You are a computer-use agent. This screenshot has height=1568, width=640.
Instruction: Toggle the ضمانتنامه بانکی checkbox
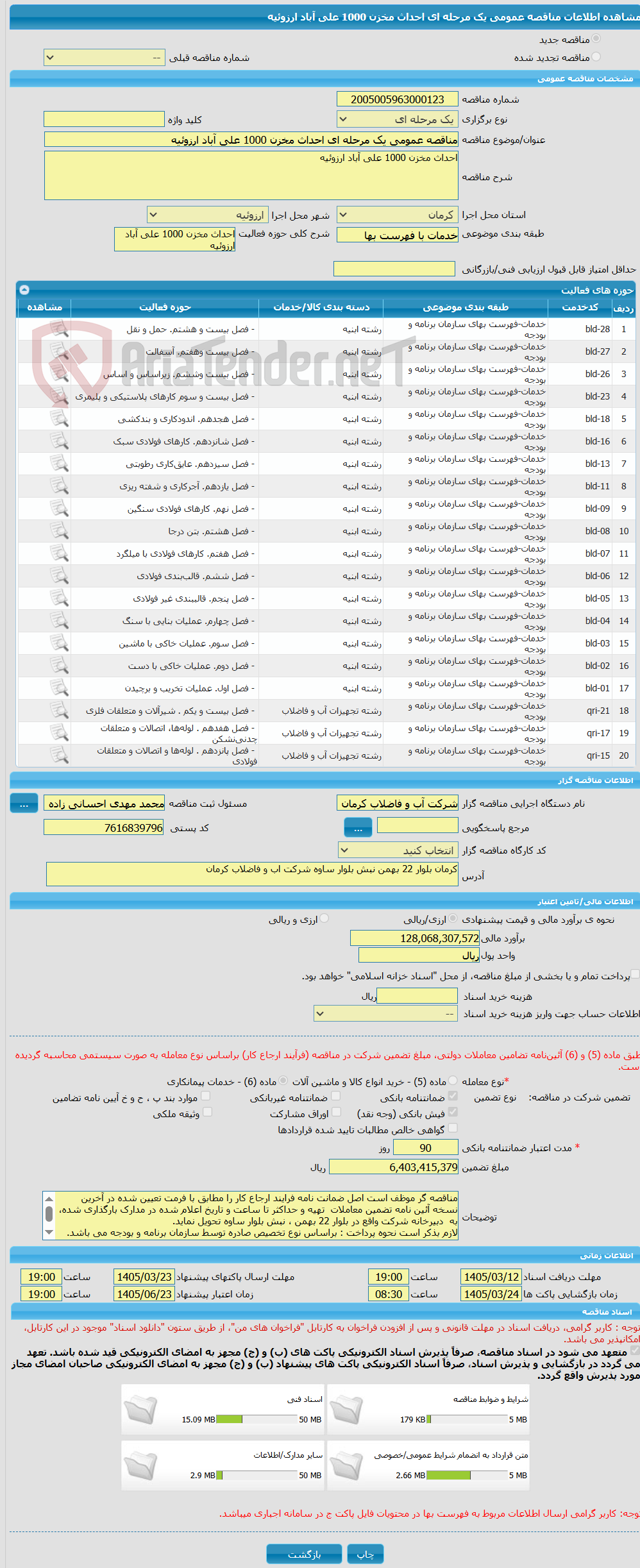pos(453,1096)
